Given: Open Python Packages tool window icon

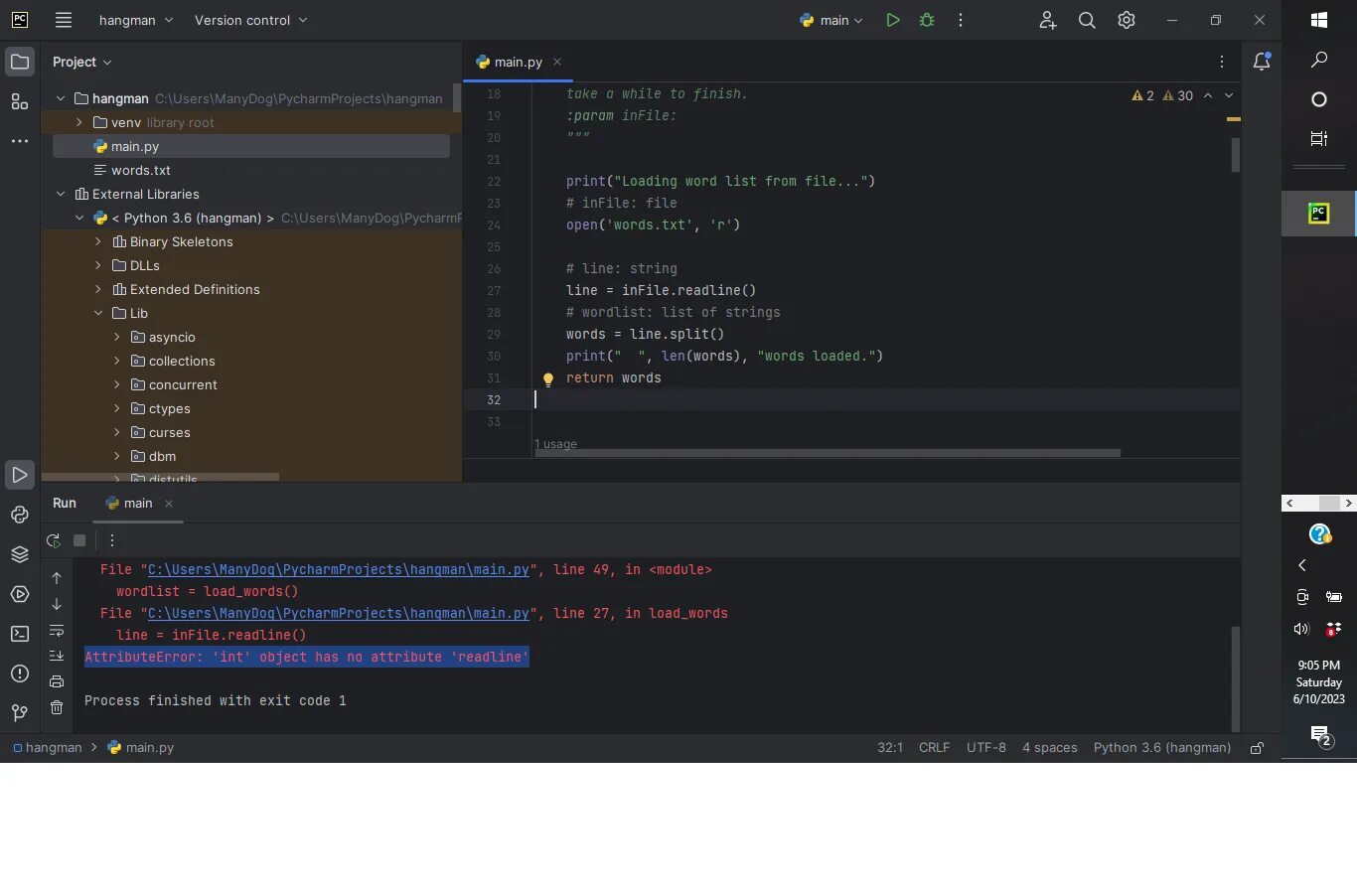Looking at the screenshot, I should coord(19,515).
